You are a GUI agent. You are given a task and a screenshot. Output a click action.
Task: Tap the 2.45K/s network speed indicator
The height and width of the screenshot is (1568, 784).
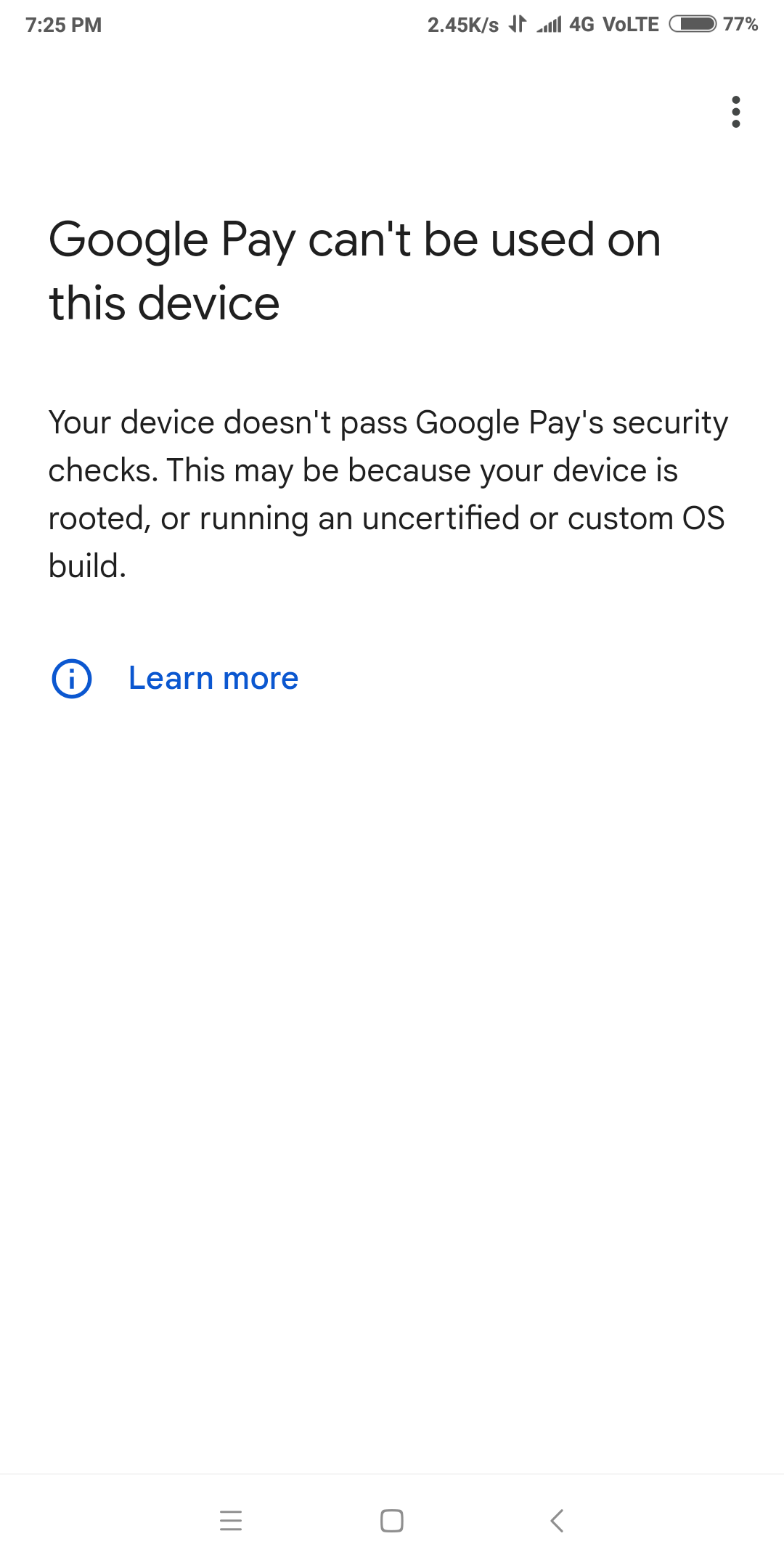coord(462,25)
